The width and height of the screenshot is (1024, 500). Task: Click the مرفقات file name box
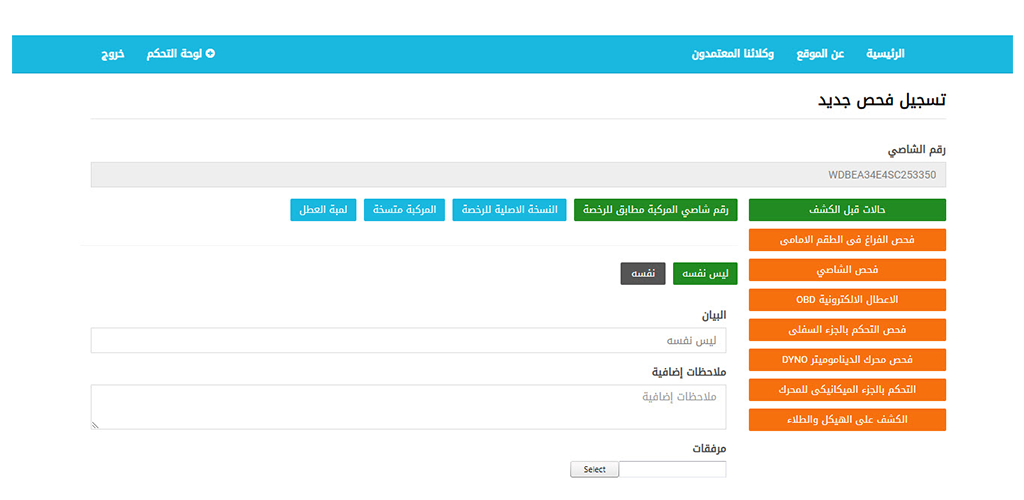tap(673, 469)
